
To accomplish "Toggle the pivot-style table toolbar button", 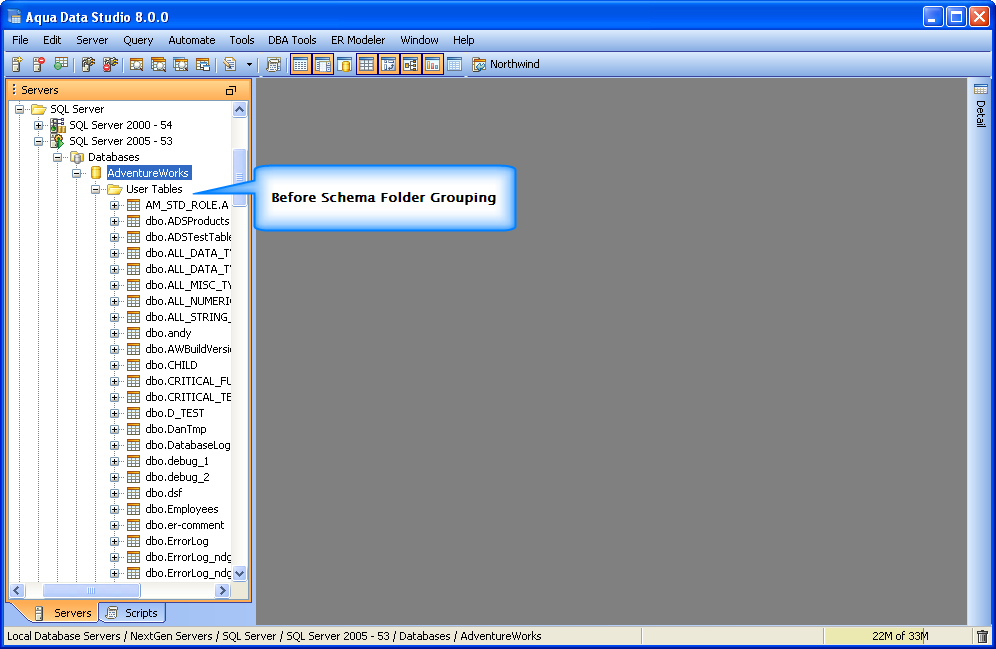I will (x=389, y=64).
